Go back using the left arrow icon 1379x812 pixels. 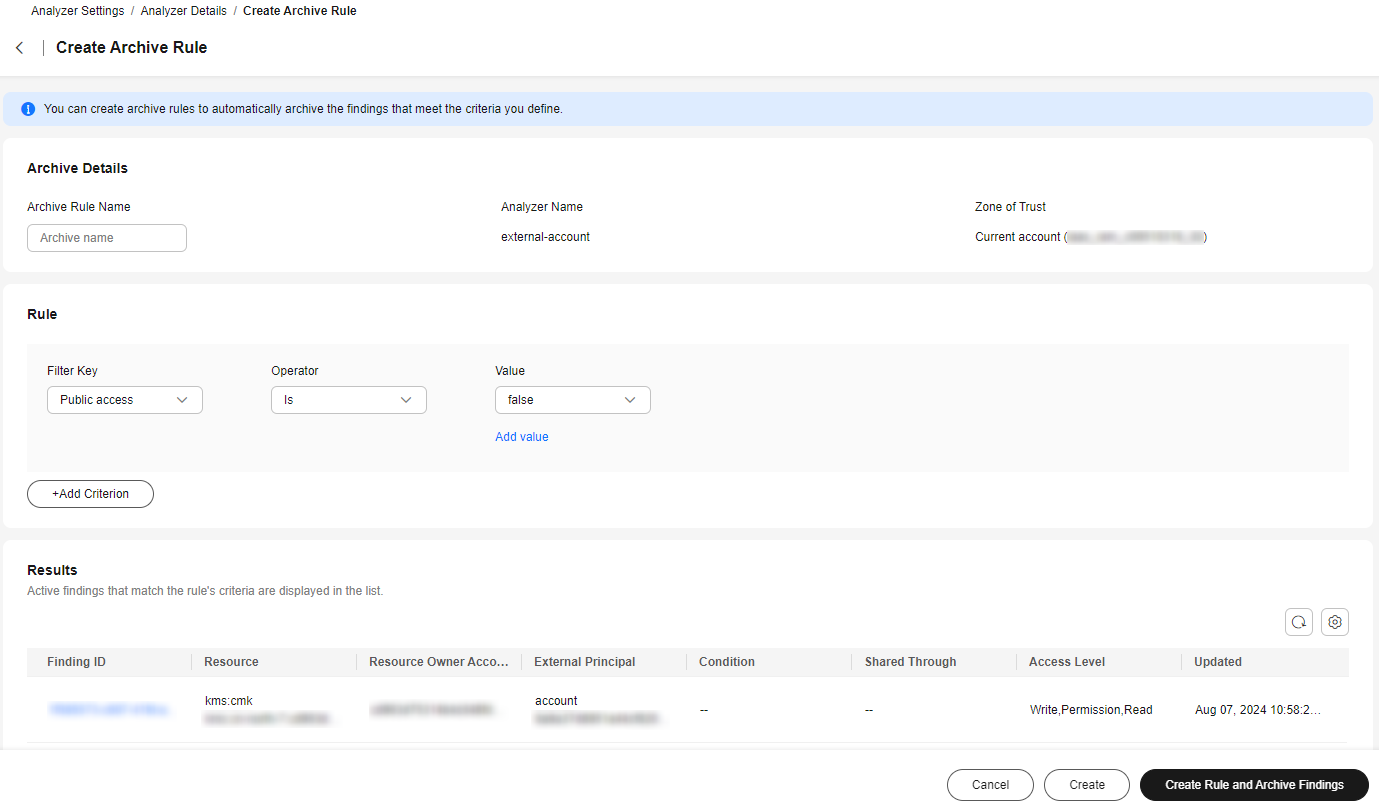19,48
